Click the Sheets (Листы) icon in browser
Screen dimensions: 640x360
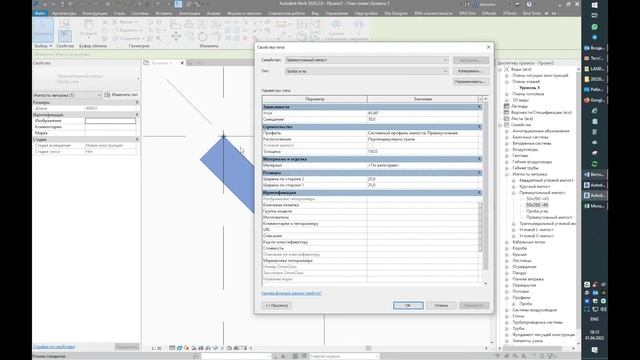click(507, 118)
